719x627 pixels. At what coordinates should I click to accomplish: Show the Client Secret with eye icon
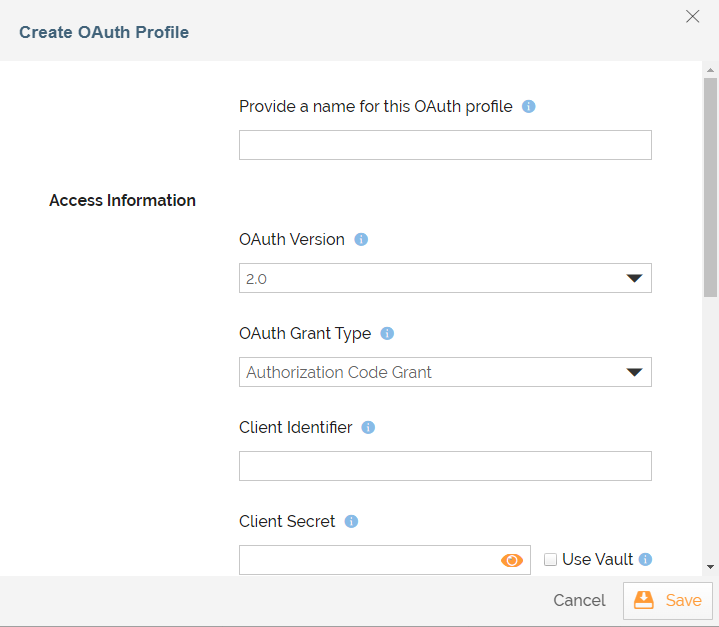[x=512, y=560]
